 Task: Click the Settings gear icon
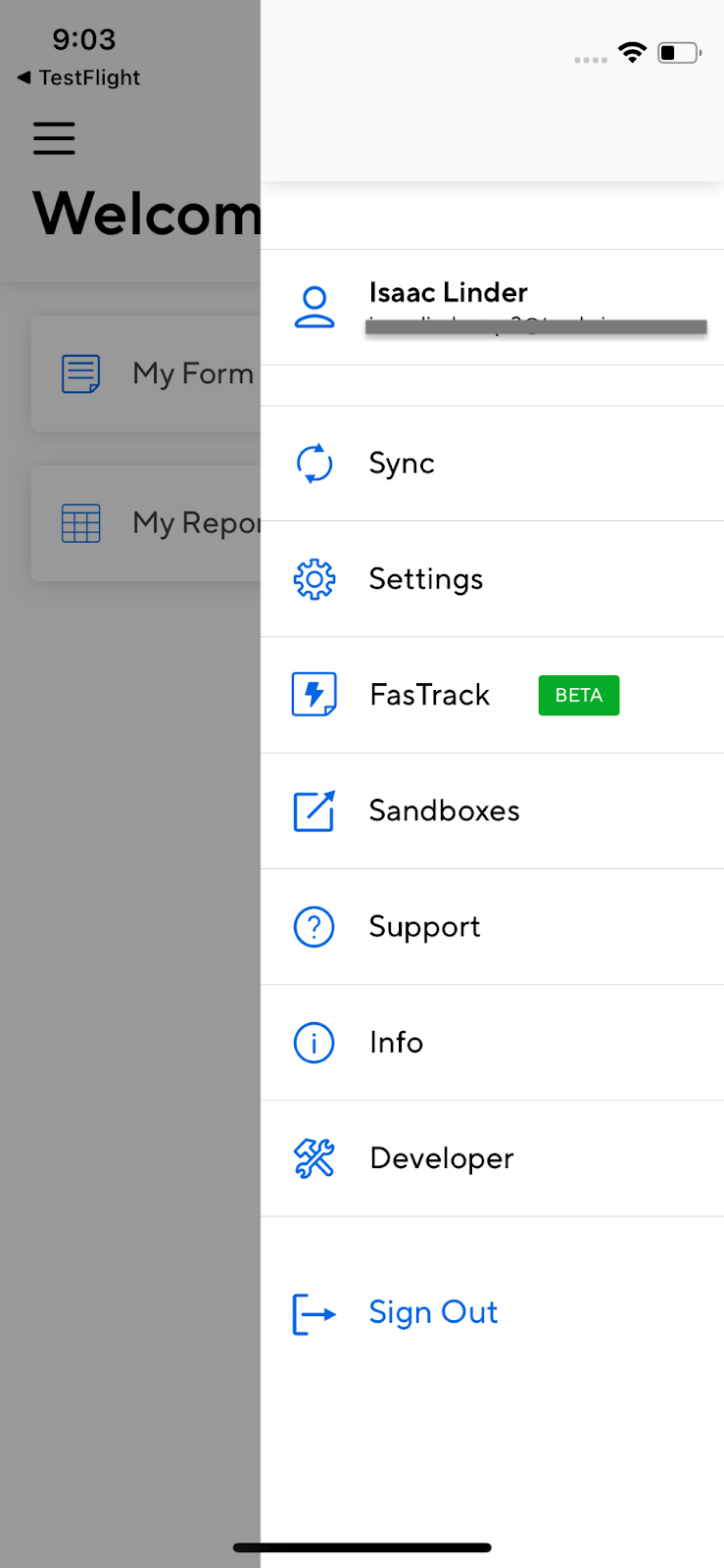coord(314,579)
